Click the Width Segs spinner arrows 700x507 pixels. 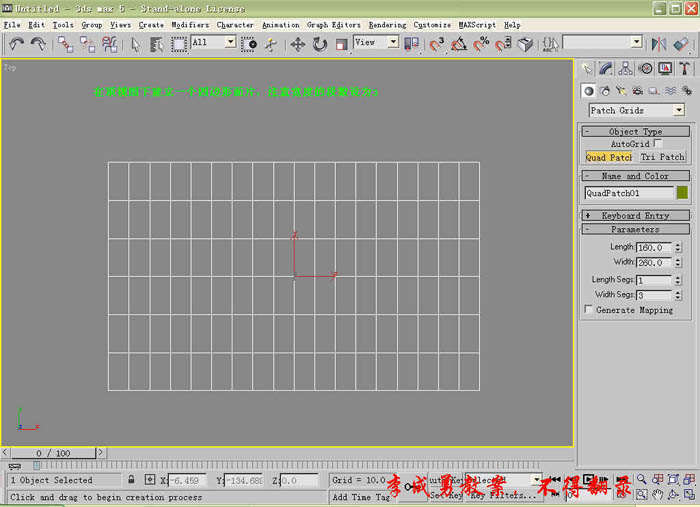678,295
